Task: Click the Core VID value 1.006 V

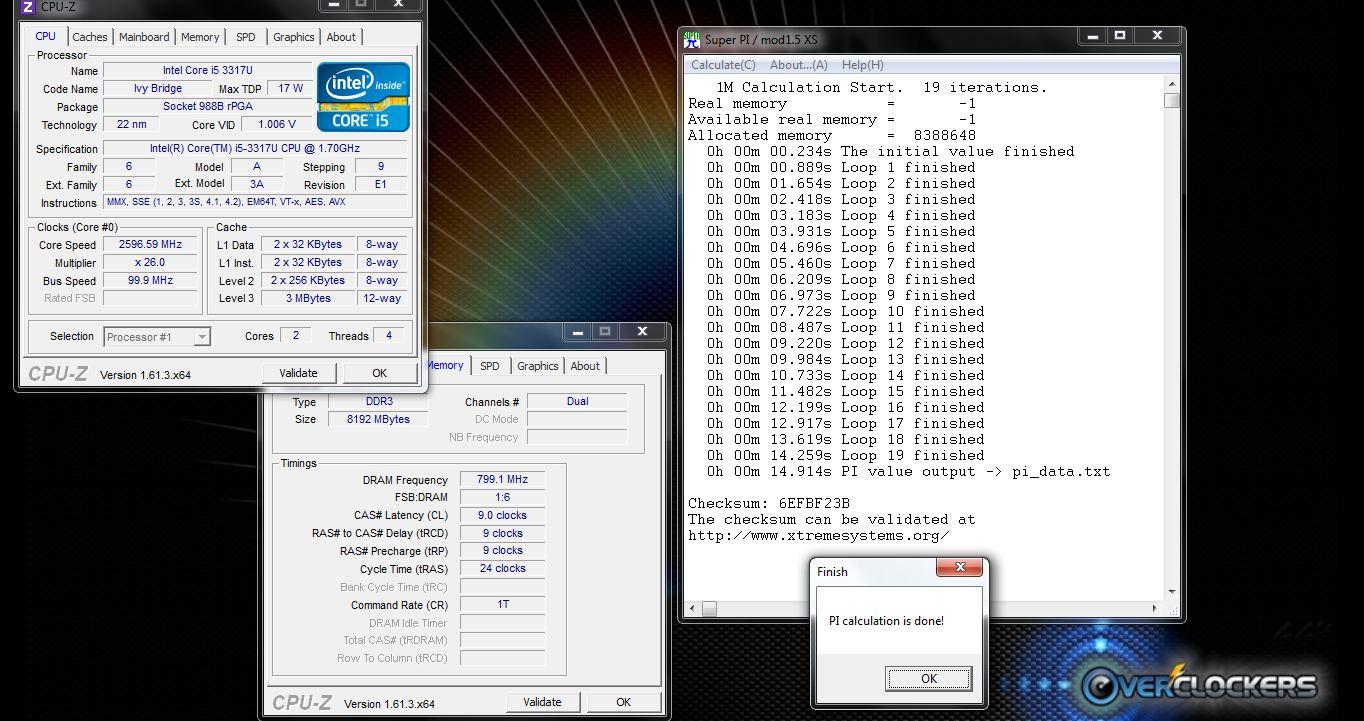Action: pos(277,124)
